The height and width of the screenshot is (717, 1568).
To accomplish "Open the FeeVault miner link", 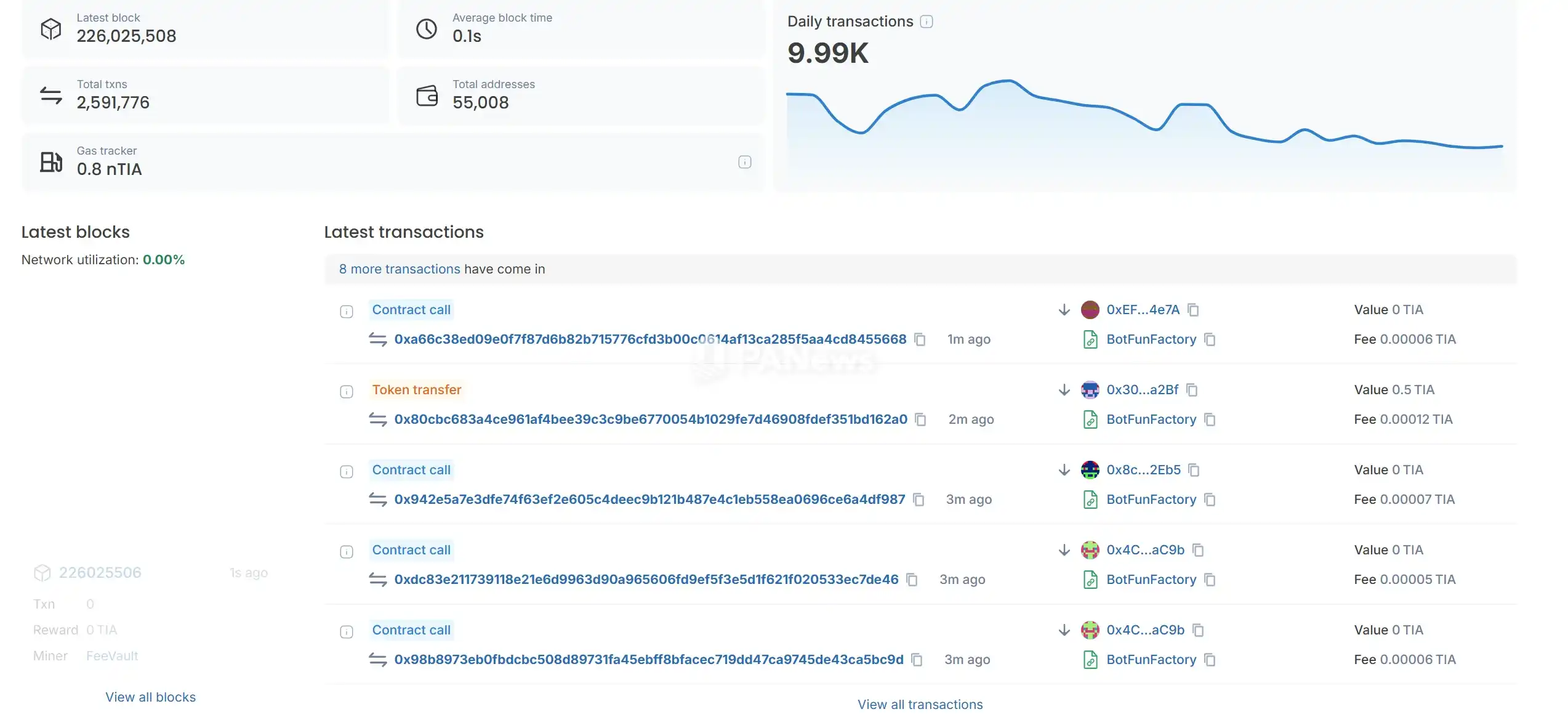I will [x=112, y=656].
